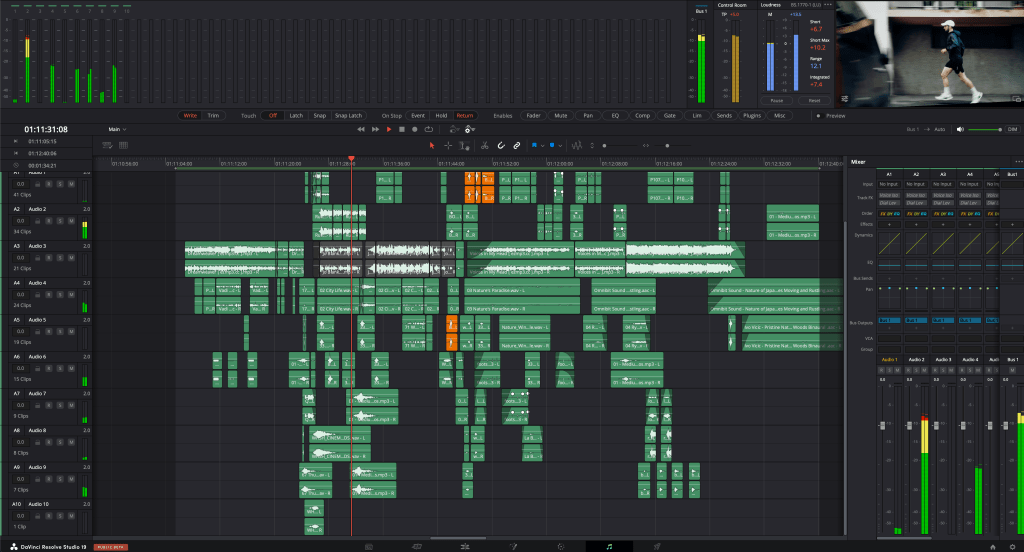Open the Main timeline dropdown

click(118, 129)
